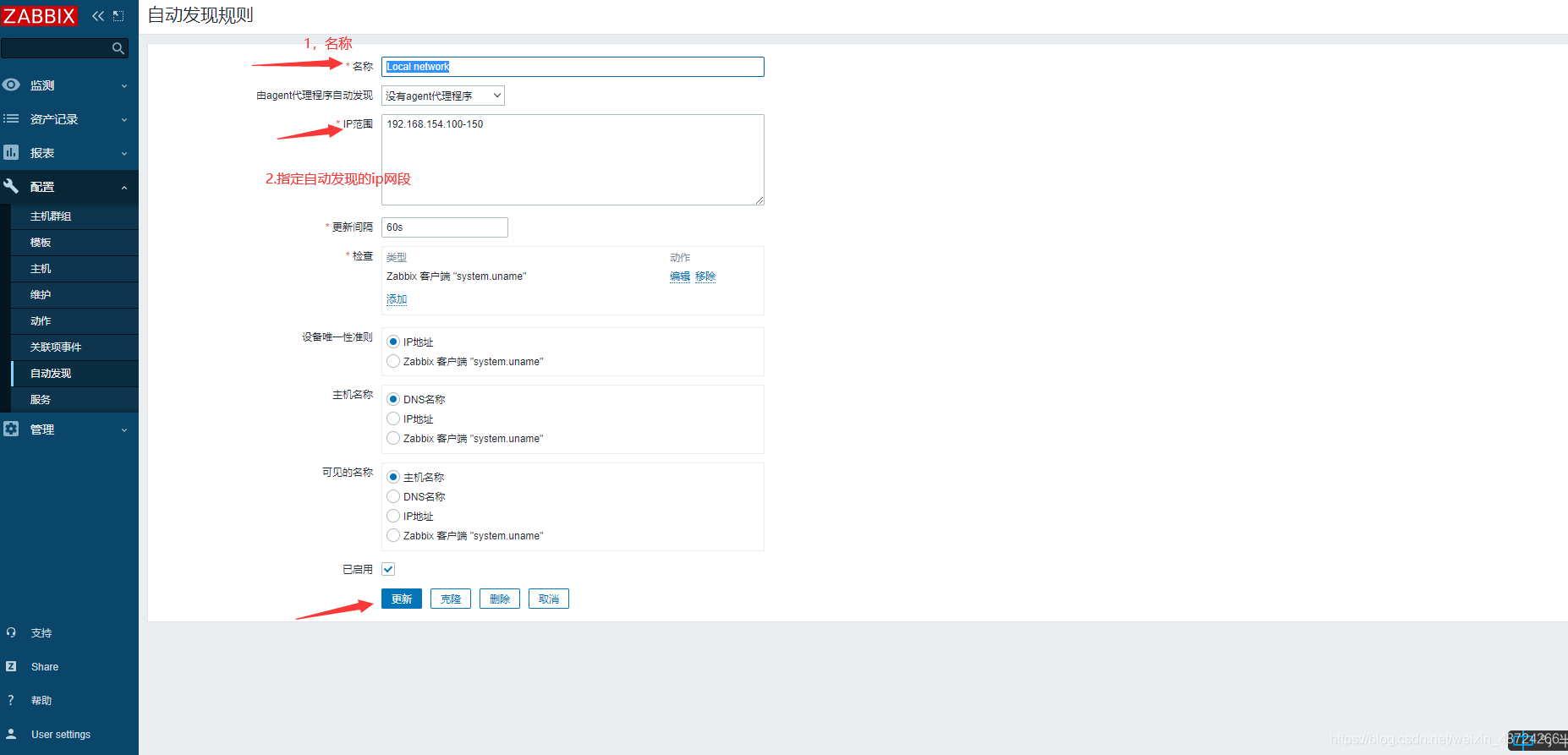Viewport: 1568px width, 755px height.
Task: Open 自动发现 in sidebar
Action: point(75,374)
